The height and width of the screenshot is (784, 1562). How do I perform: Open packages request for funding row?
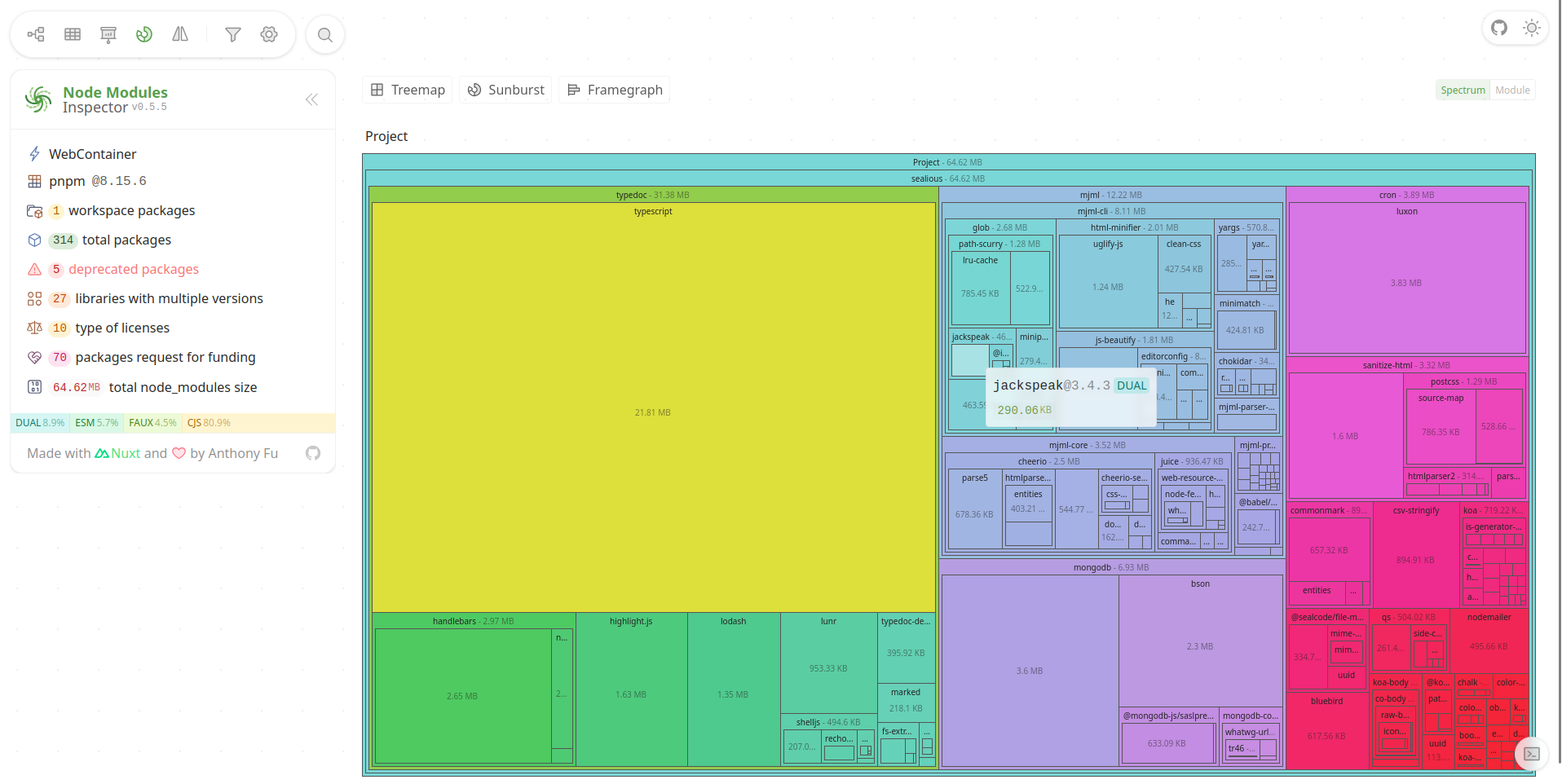[x=173, y=358]
